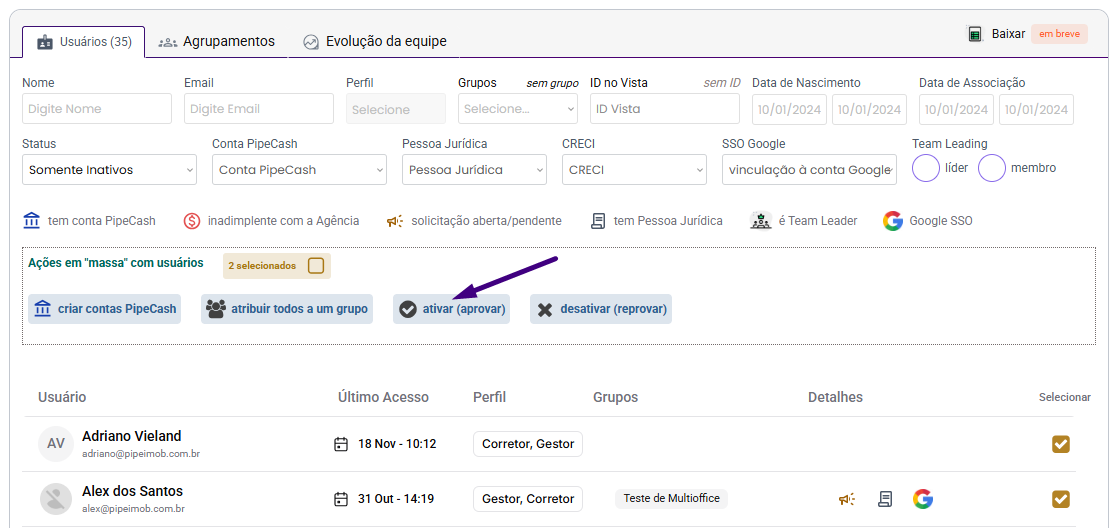
Task: Switch to the Usuários (35) tab
Action: point(84,41)
